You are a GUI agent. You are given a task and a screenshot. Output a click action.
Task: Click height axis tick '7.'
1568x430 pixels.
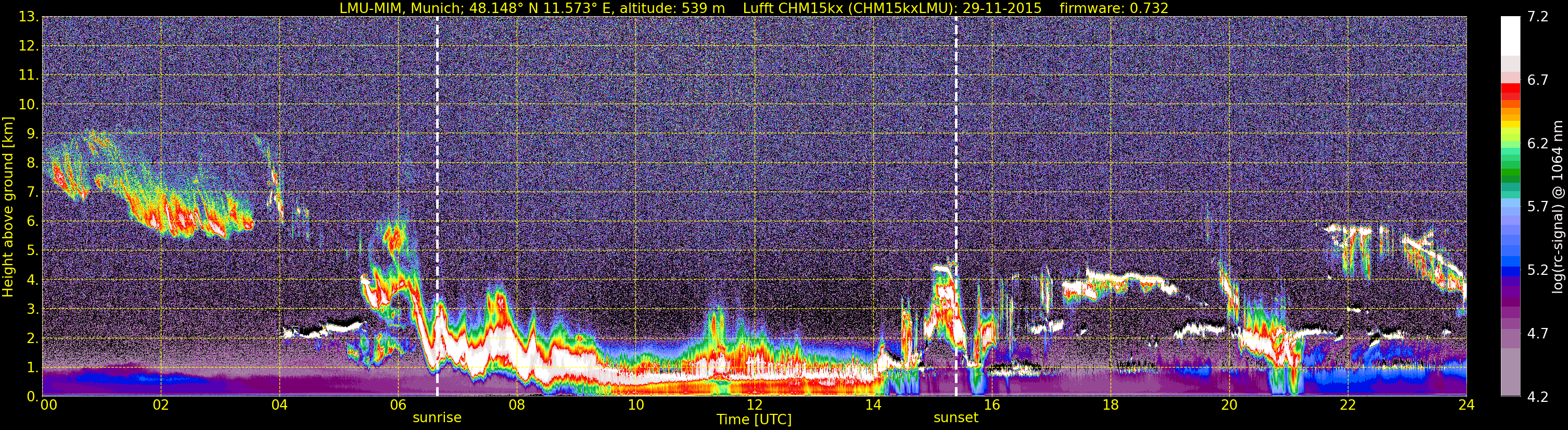point(33,192)
